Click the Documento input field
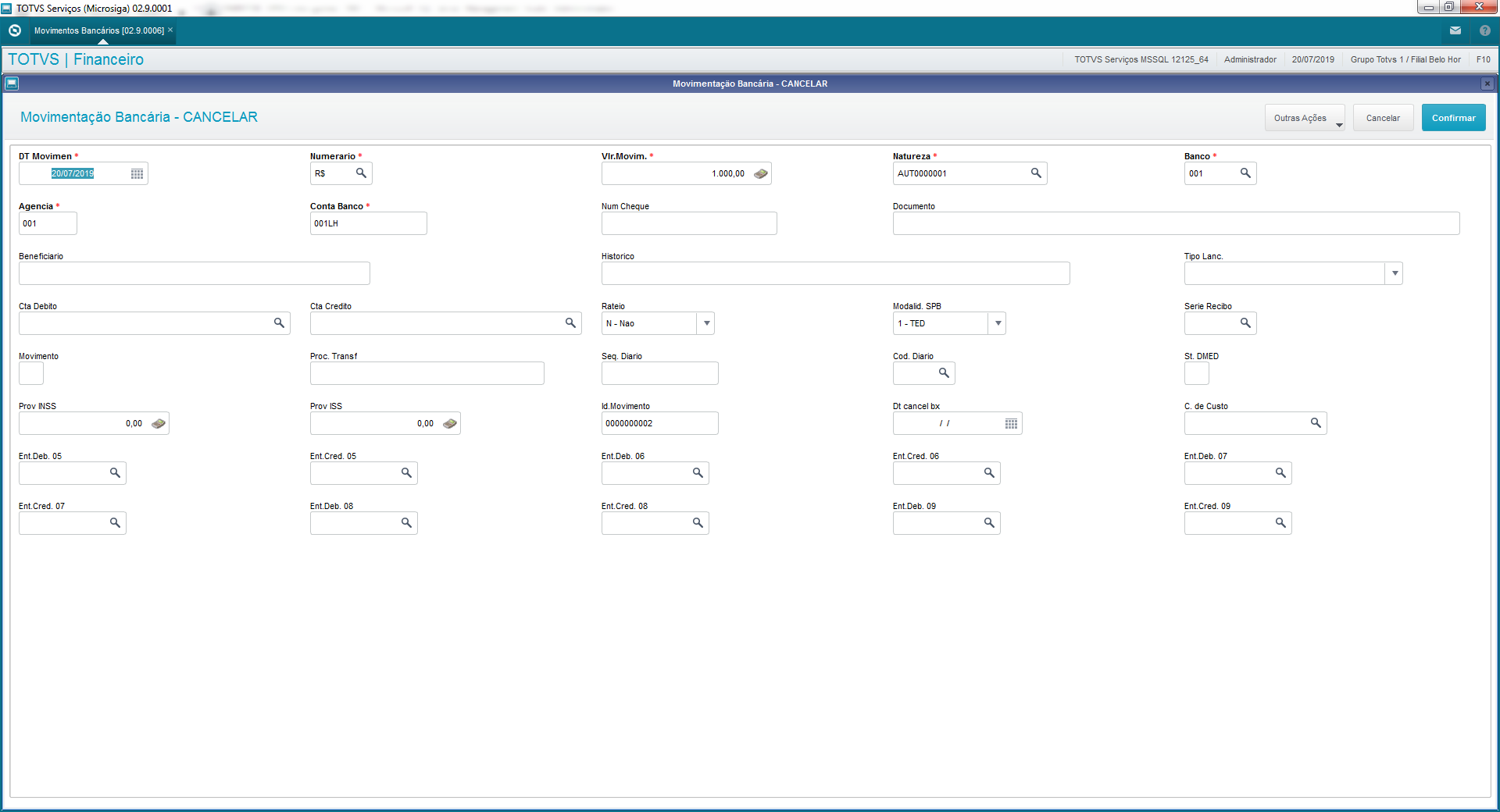The width and height of the screenshot is (1500, 812). 1176,223
